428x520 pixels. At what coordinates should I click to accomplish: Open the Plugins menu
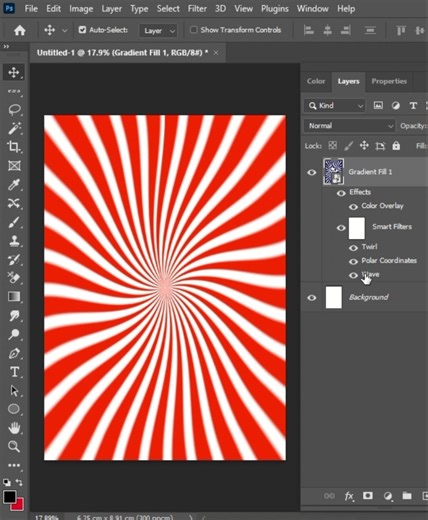(275, 9)
